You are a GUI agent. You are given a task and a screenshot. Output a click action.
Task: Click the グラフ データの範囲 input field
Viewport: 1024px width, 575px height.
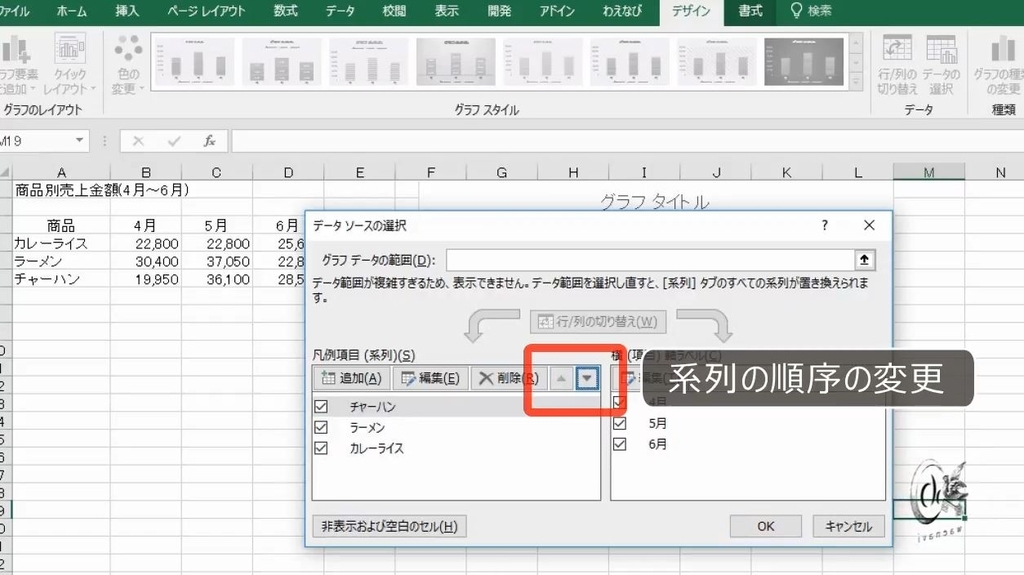(x=650, y=260)
